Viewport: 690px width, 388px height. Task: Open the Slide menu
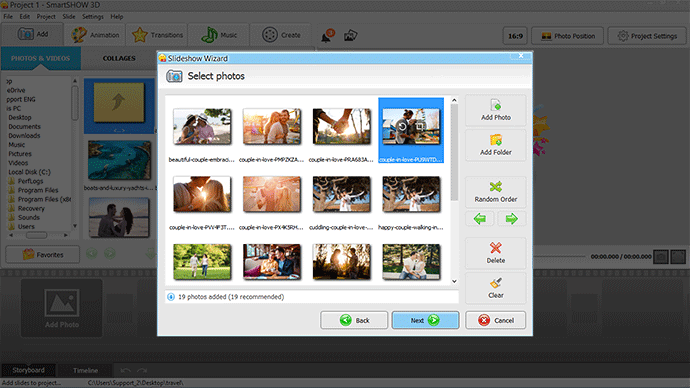pos(69,17)
